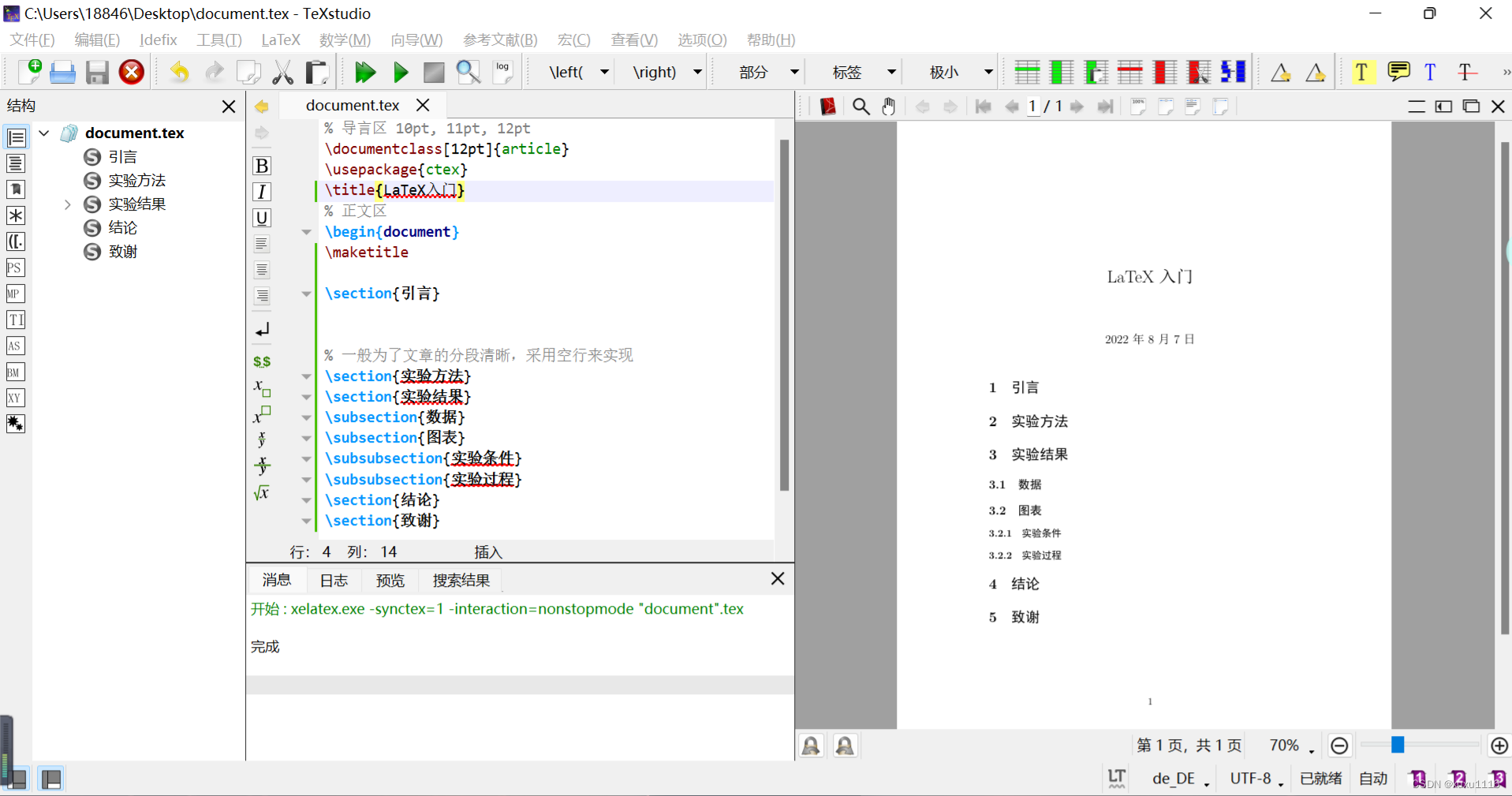The width and height of the screenshot is (1512, 796).
Task: Toggle the symbols asterisk sidebar icon
Action: [16, 215]
